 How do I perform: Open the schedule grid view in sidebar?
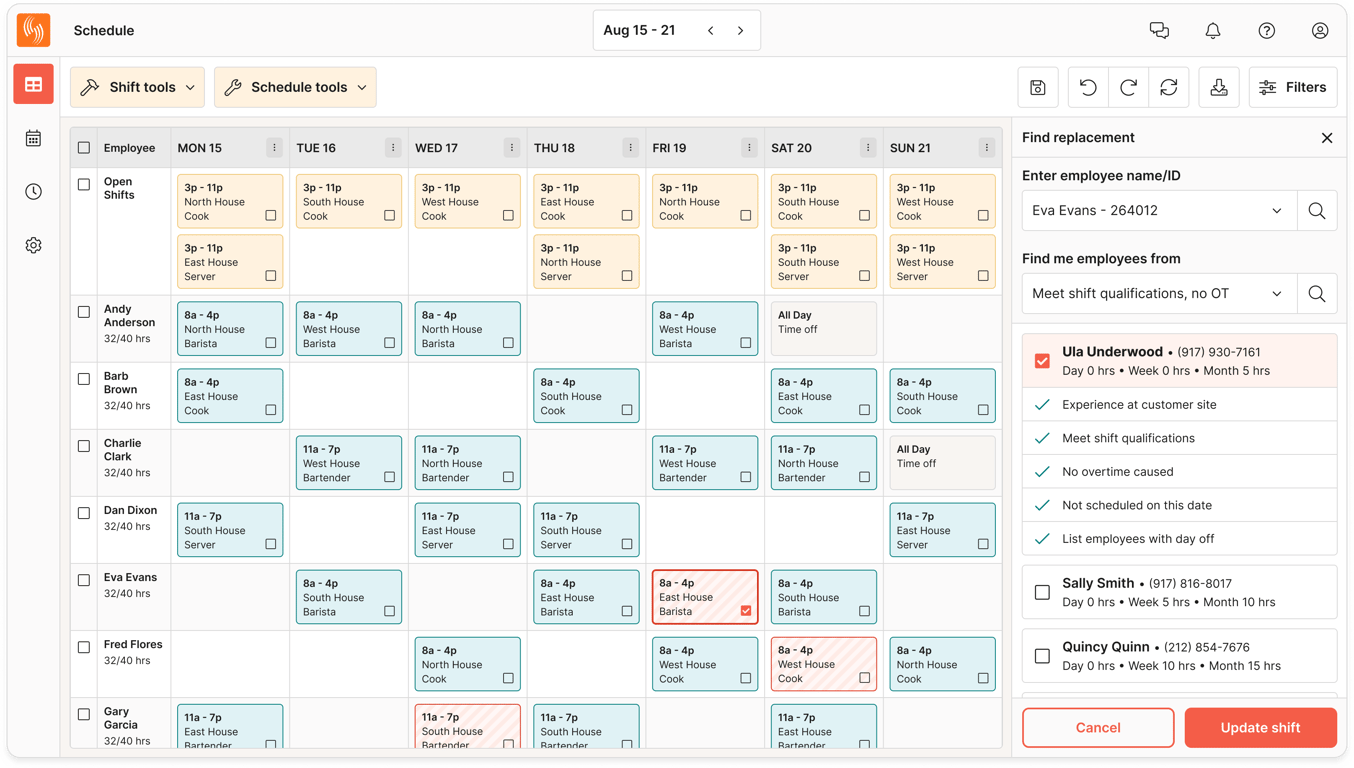(x=33, y=85)
